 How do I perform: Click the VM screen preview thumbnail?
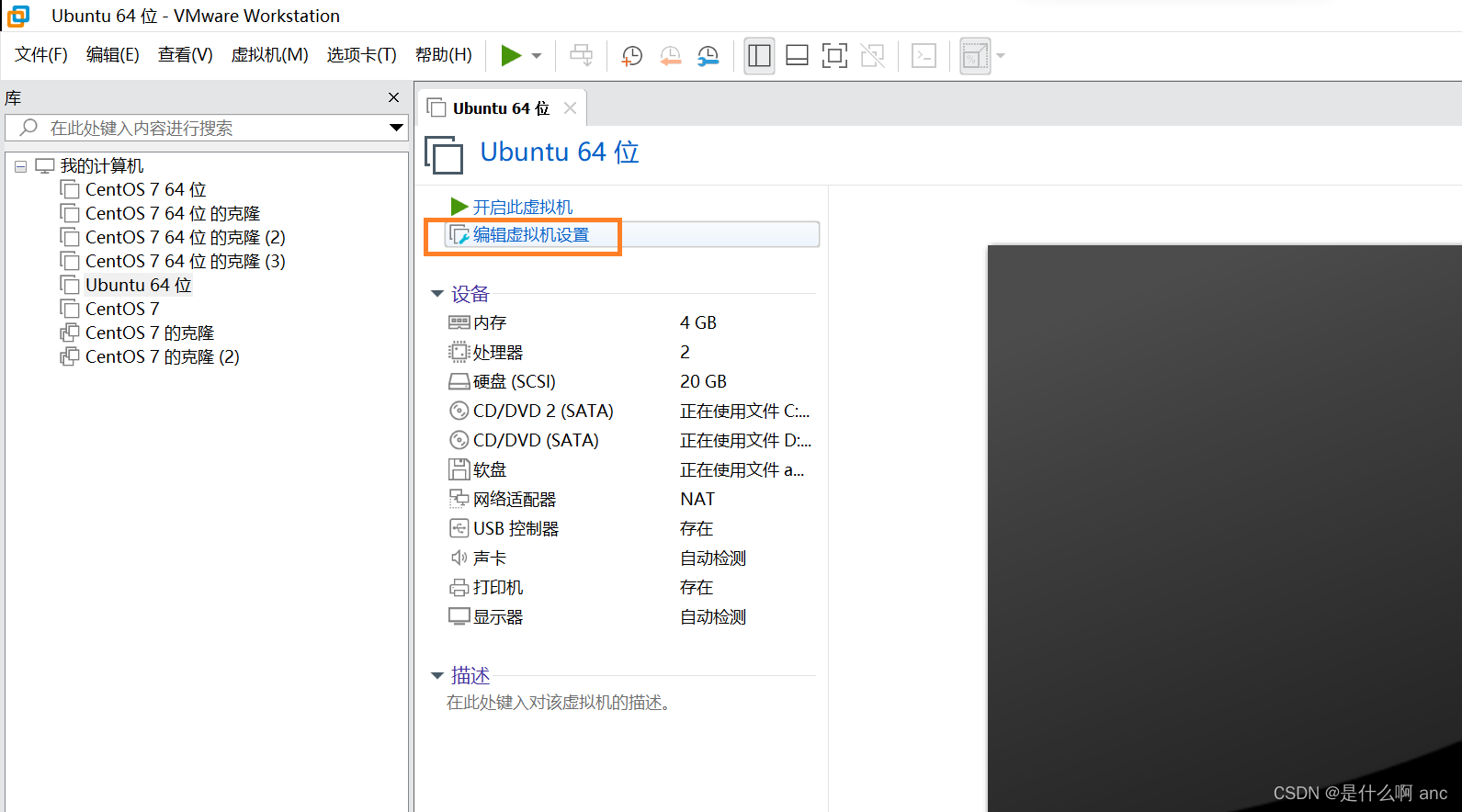tap(1225, 528)
